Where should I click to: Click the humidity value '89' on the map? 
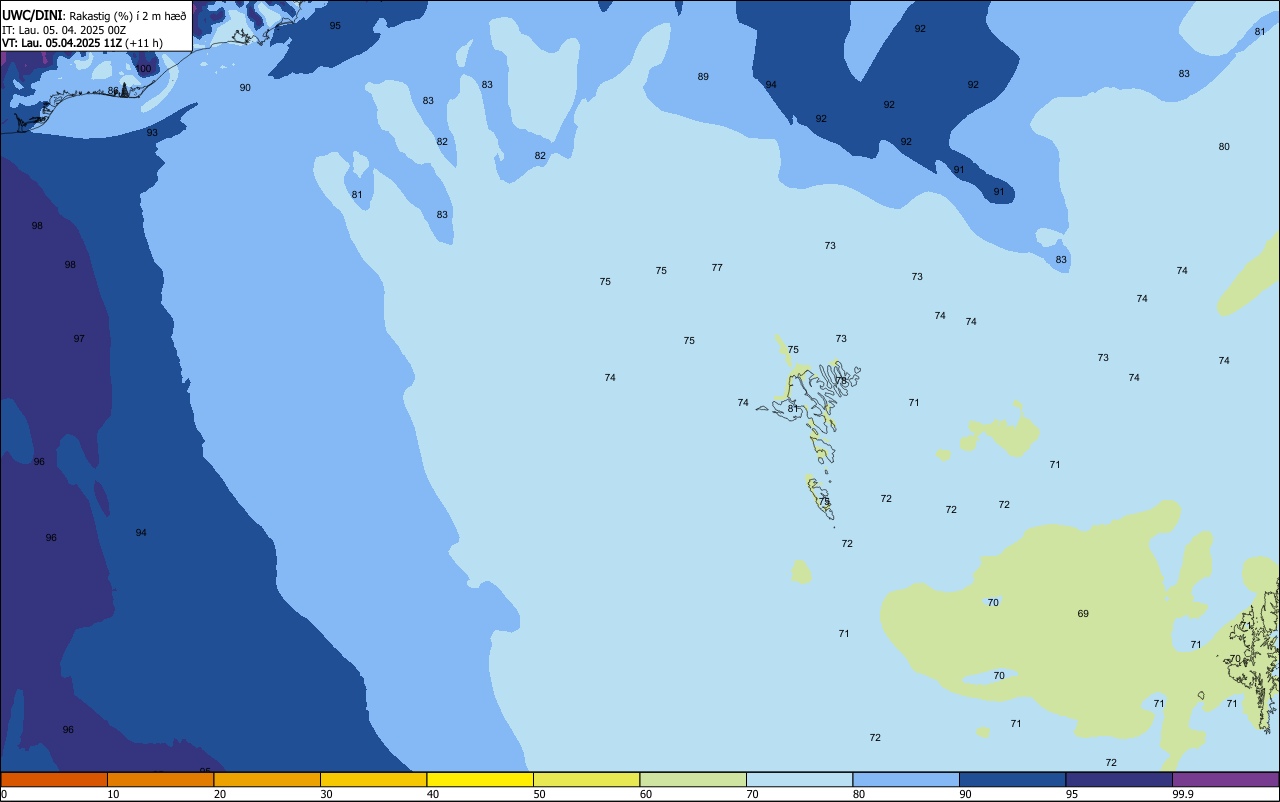click(703, 77)
